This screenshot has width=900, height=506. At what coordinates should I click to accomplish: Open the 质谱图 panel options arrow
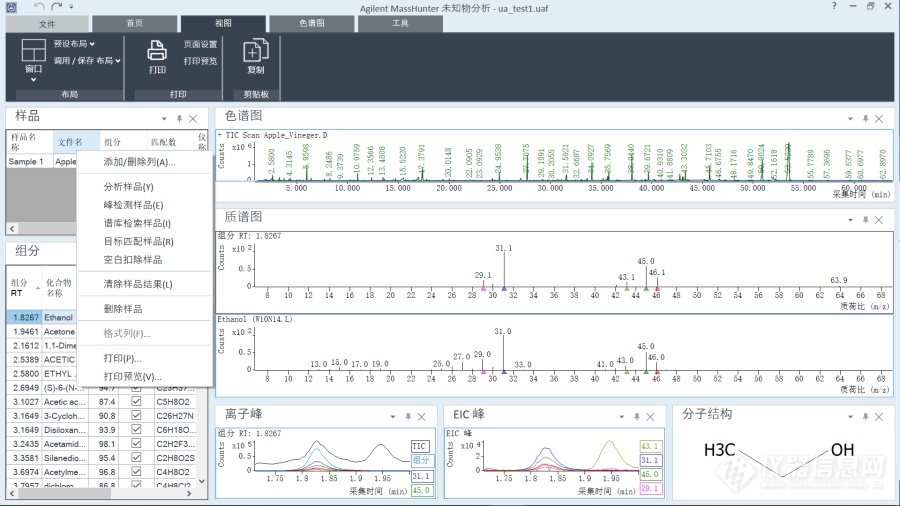(x=851, y=220)
